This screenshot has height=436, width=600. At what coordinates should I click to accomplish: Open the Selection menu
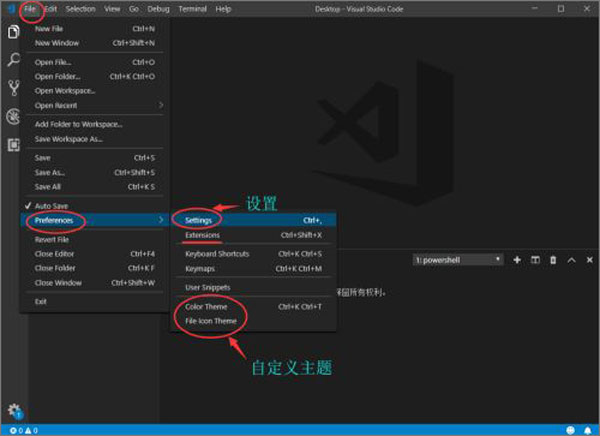(x=80, y=9)
